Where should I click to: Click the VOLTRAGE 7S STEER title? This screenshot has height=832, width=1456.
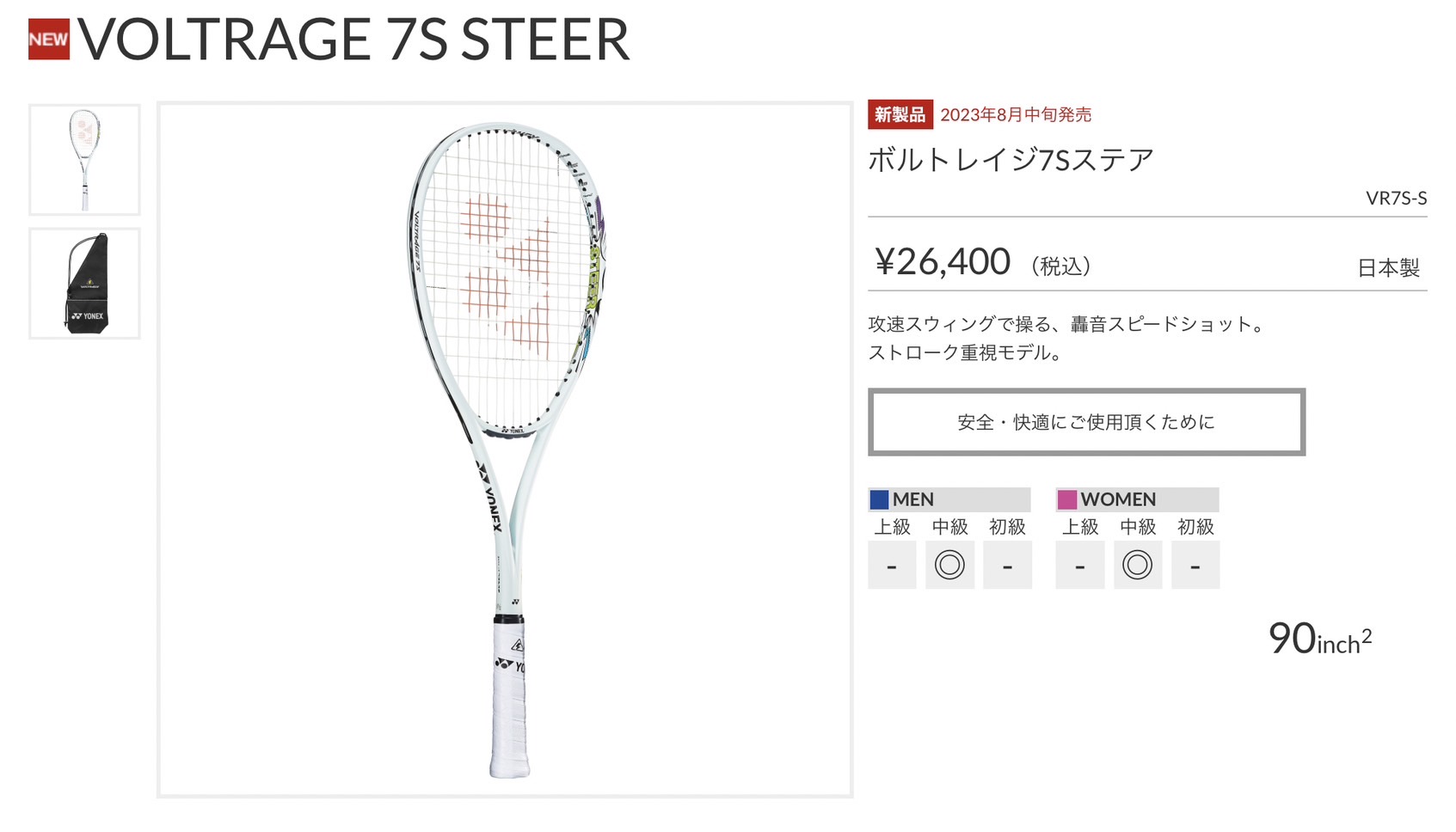click(353, 40)
